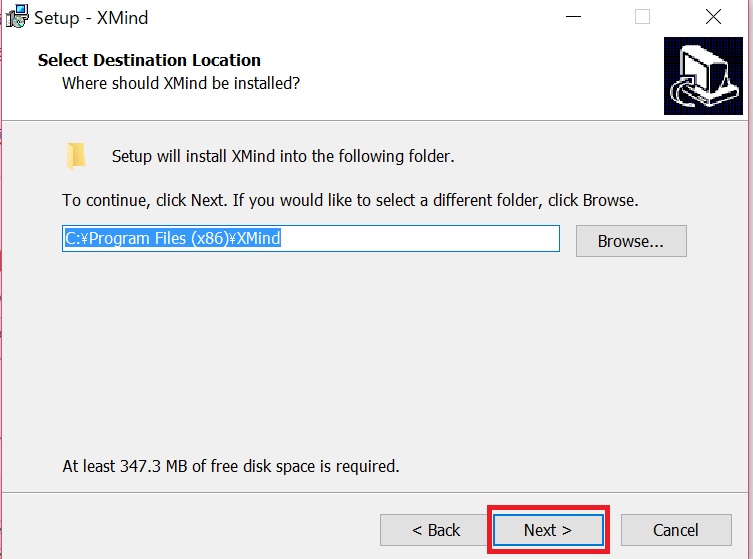This screenshot has height=559, width=753.
Task: Click the Where should XMind be installed text
Action: point(181,84)
